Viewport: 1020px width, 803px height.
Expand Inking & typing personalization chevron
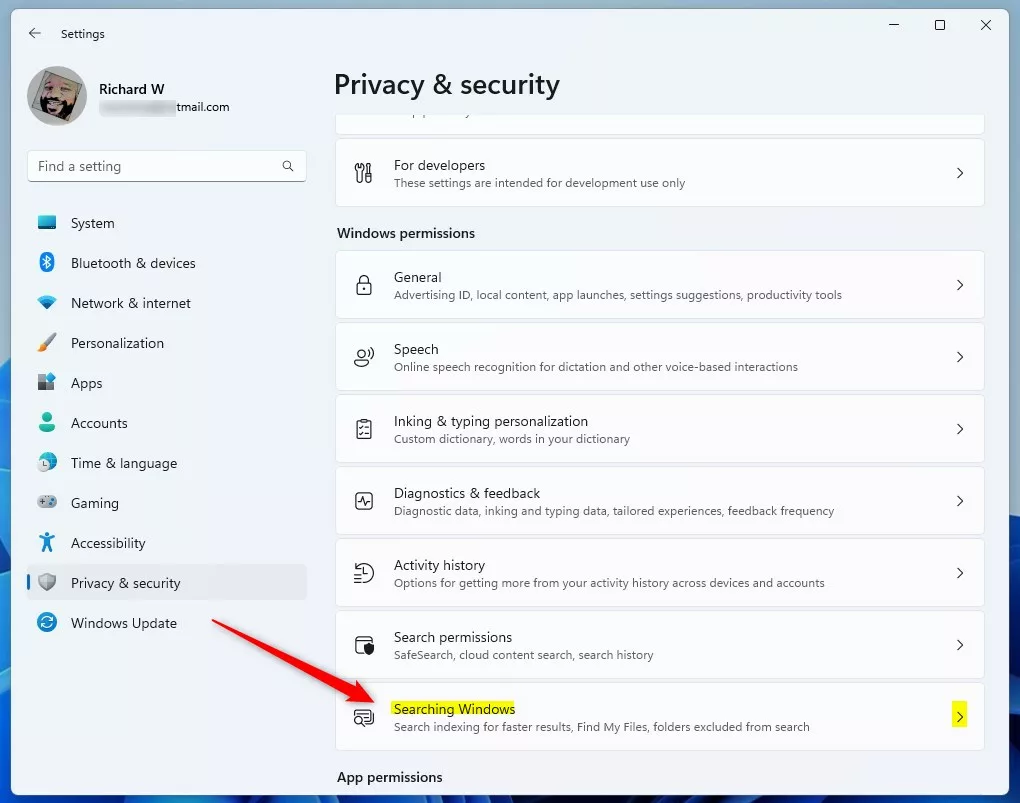960,429
